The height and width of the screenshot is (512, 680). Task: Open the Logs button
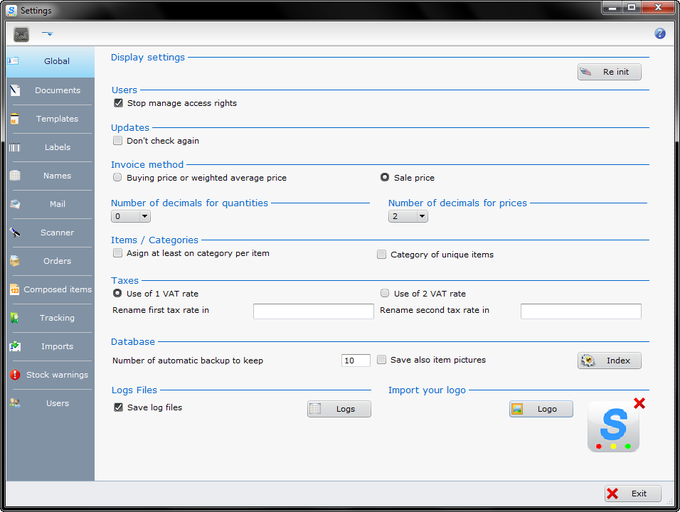[339, 409]
